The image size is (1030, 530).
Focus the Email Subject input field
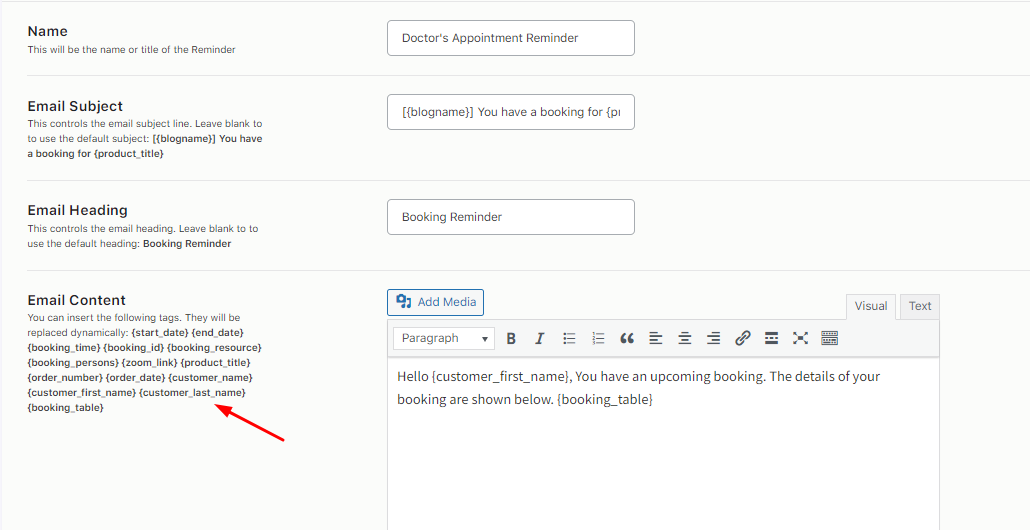(511, 112)
